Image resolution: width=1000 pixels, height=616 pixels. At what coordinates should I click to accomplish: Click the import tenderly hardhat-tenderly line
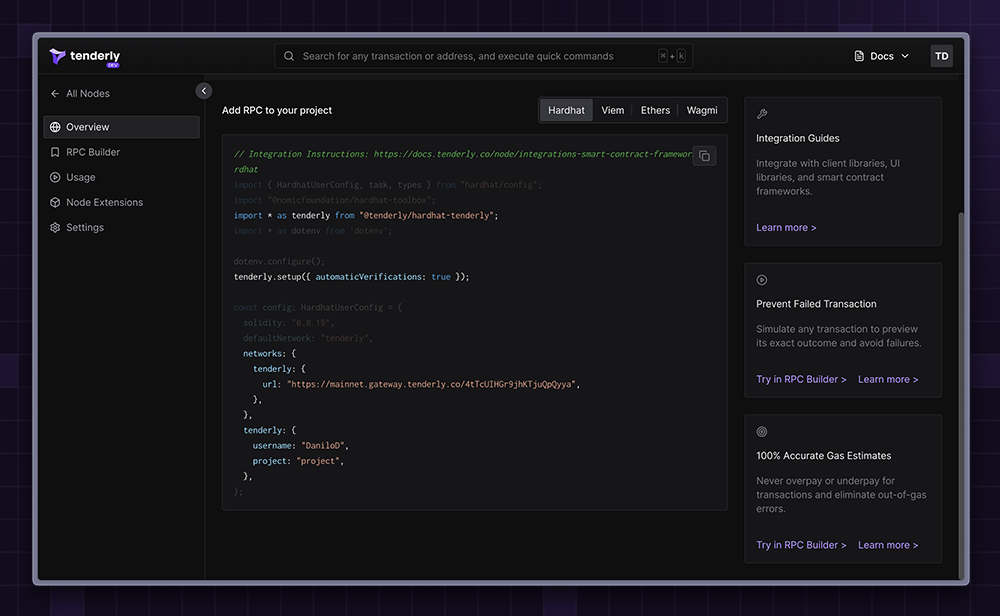coord(366,216)
